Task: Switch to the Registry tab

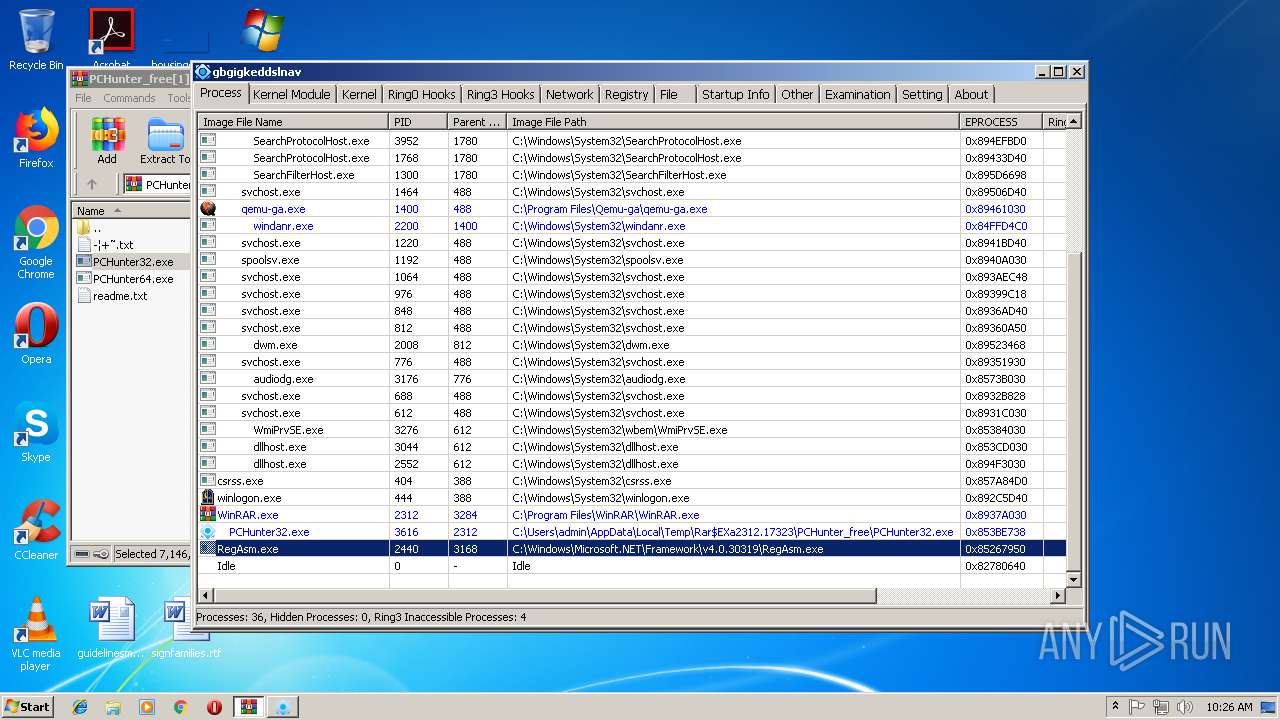Action: click(x=626, y=94)
